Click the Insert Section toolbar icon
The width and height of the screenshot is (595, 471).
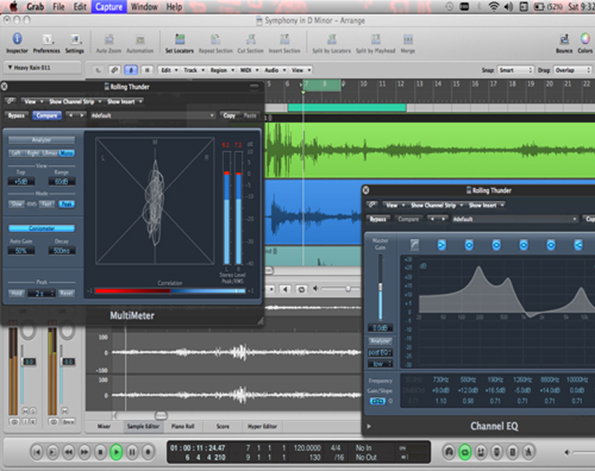284,39
